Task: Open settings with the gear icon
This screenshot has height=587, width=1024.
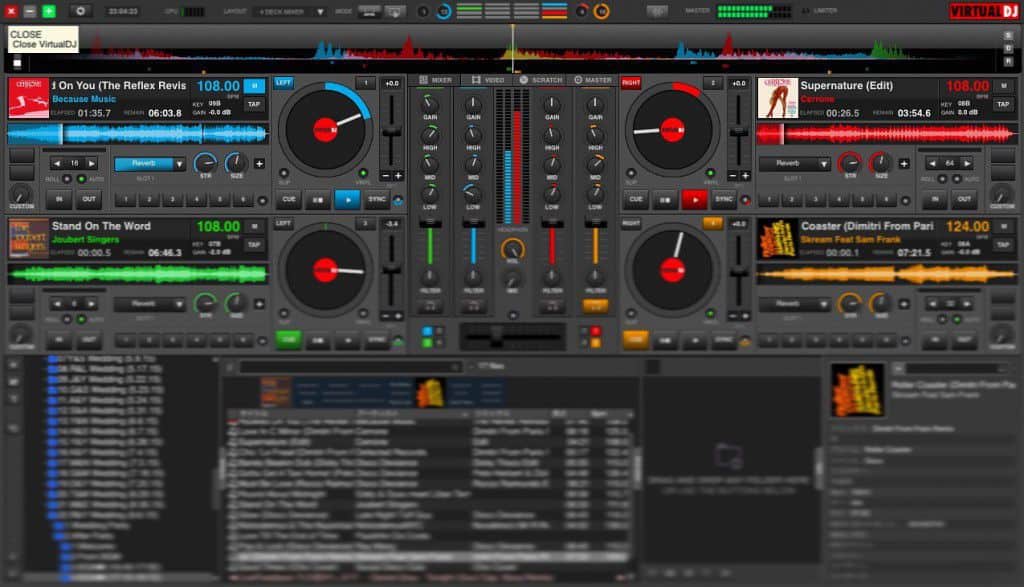Action: coord(81,11)
